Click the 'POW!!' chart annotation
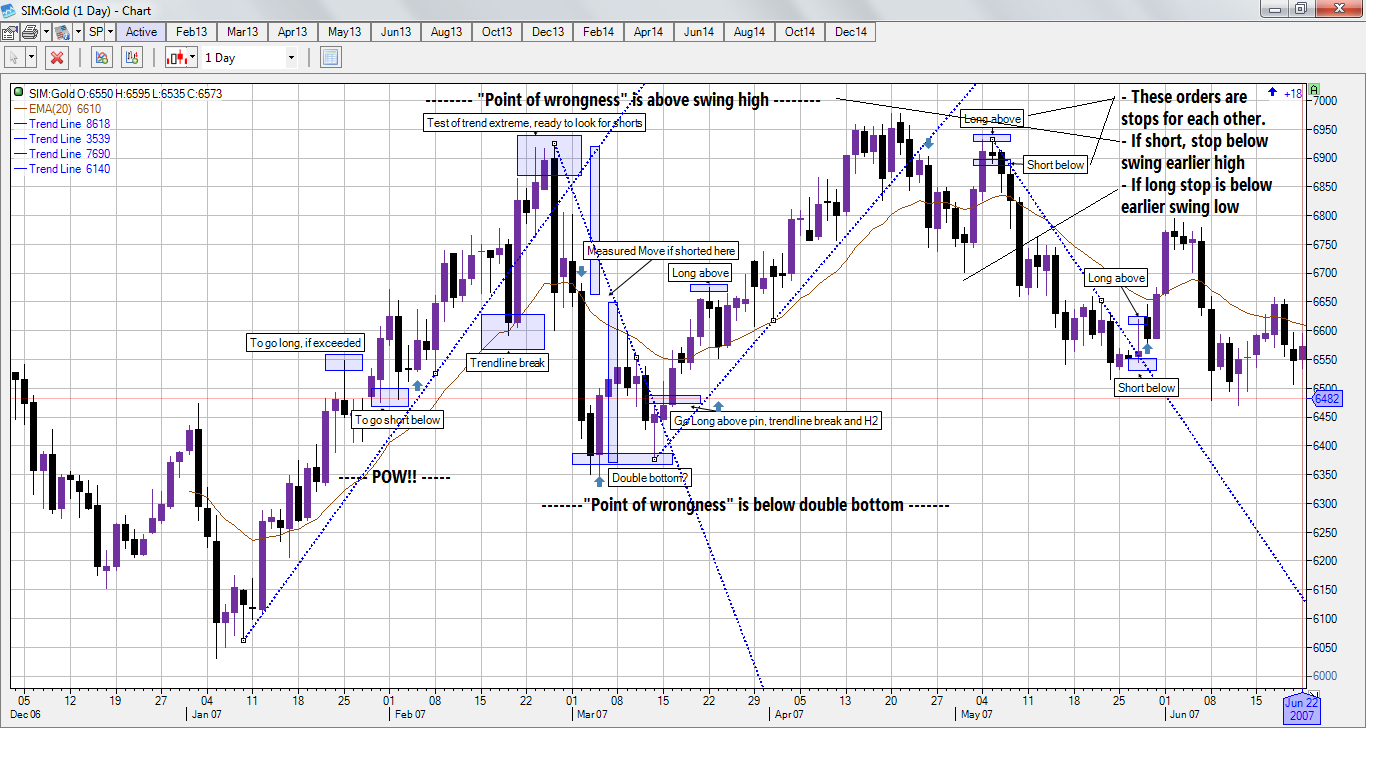Viewport: 1376px width, 760px height. tap(395, 477)
